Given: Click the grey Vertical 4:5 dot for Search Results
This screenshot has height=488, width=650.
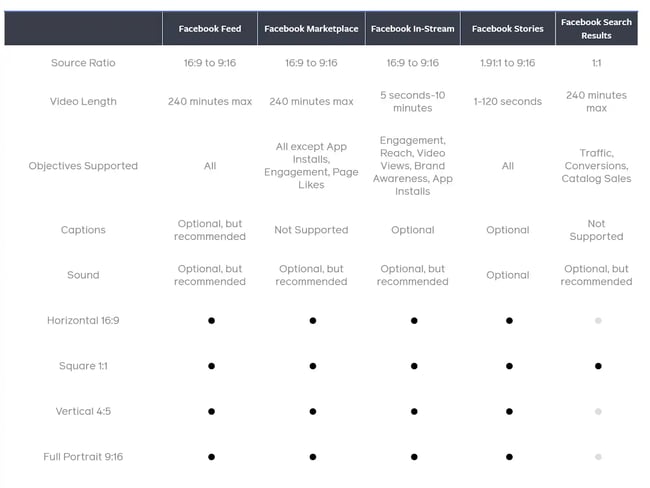Looking at the screenshot, I should [x=598, y=411].
